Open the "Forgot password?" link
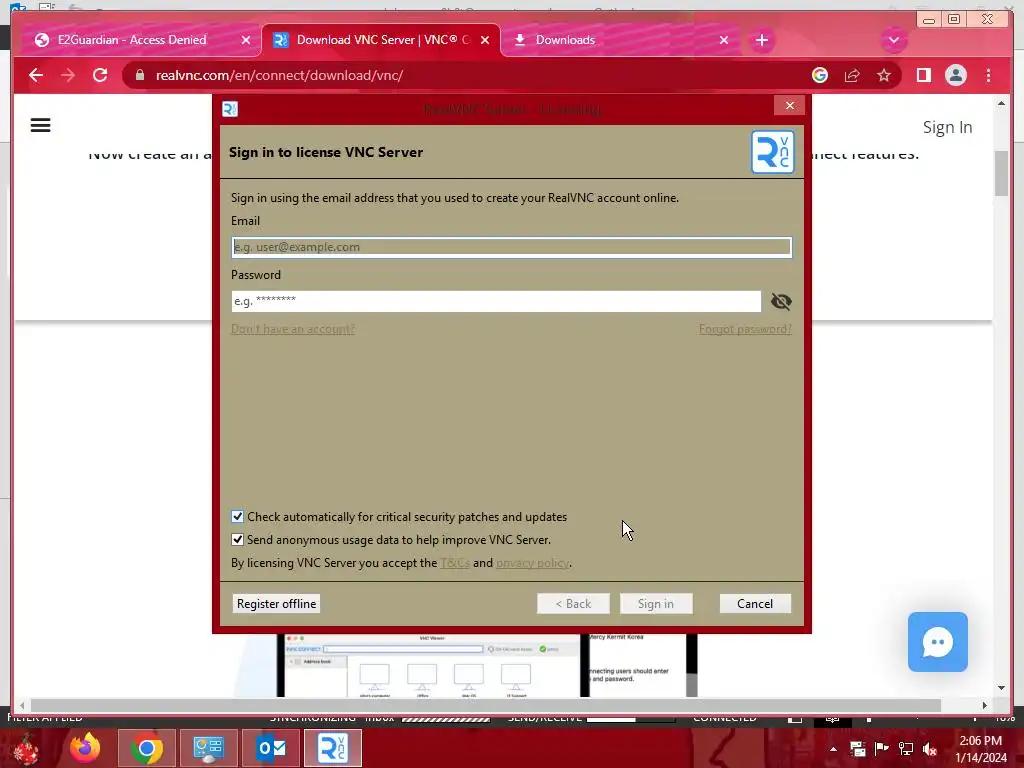Image resolution: width=1024 pixels, height=768 pixels. pyautogui.click(x=745, y=328)
